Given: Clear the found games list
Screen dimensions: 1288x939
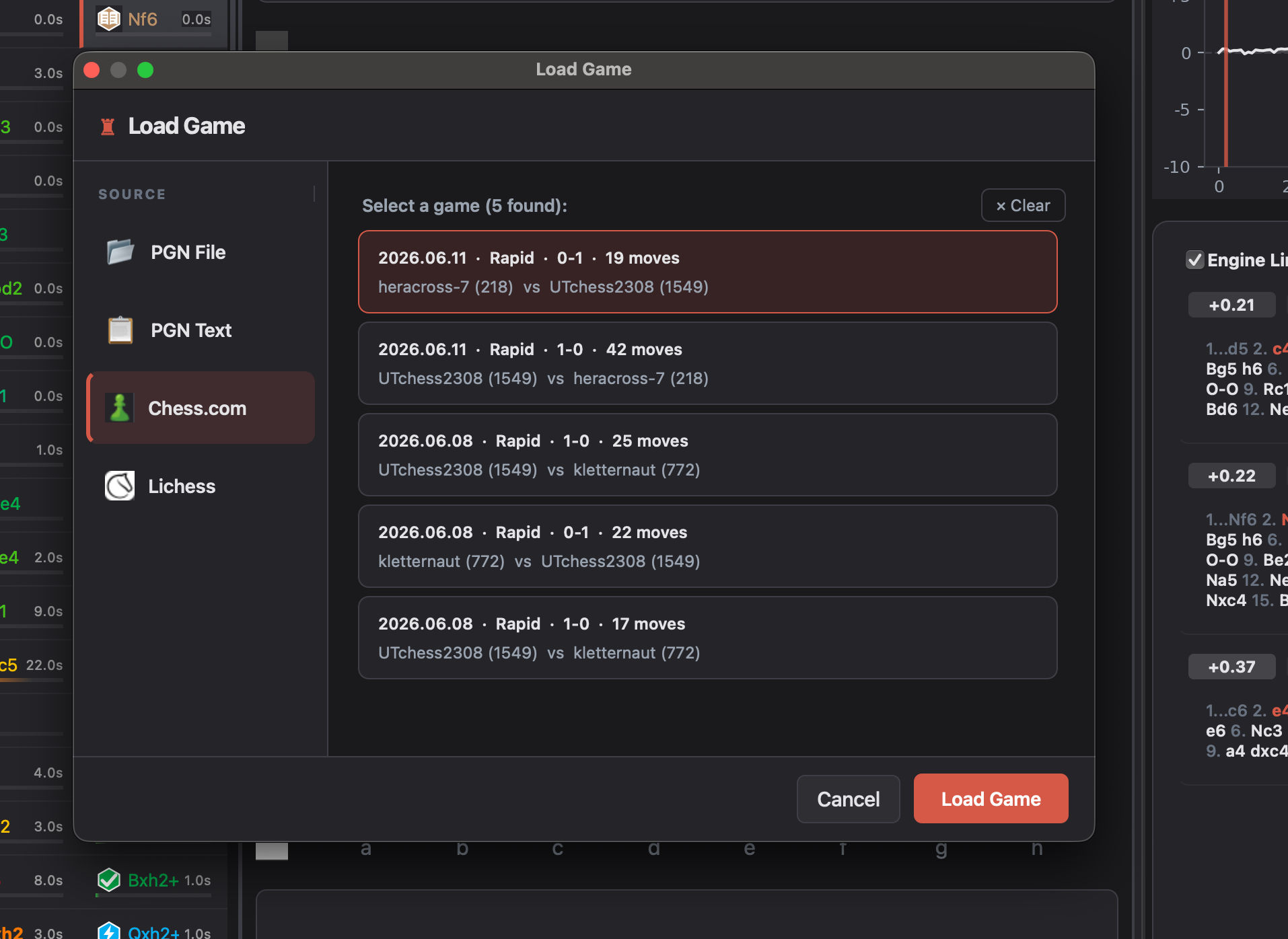Looking at the screenshot, I should pyautogui.click(x=1023, y=206).
